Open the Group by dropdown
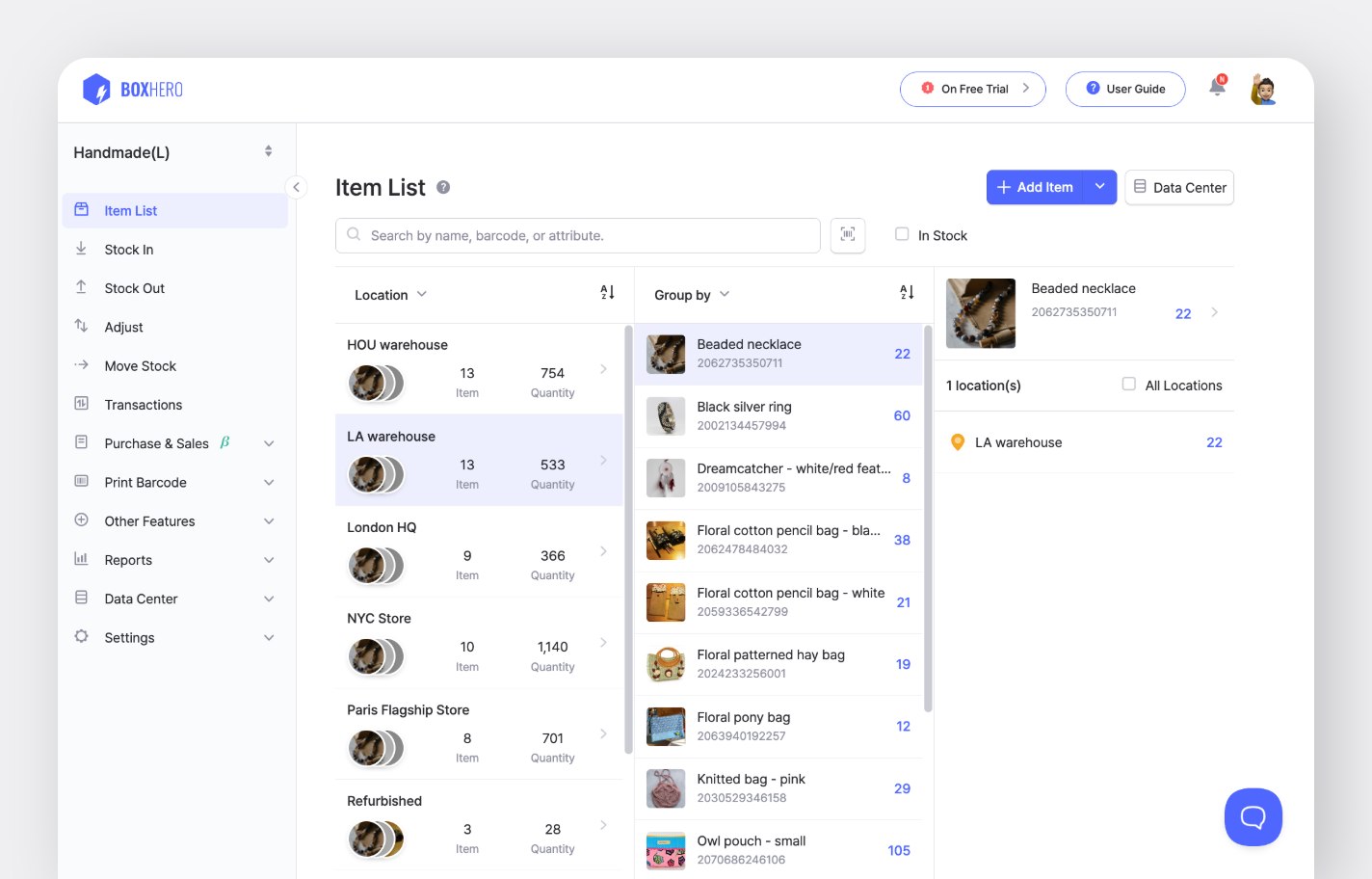The width and height of the screenshot is (1372, 879). coord(691,294)
